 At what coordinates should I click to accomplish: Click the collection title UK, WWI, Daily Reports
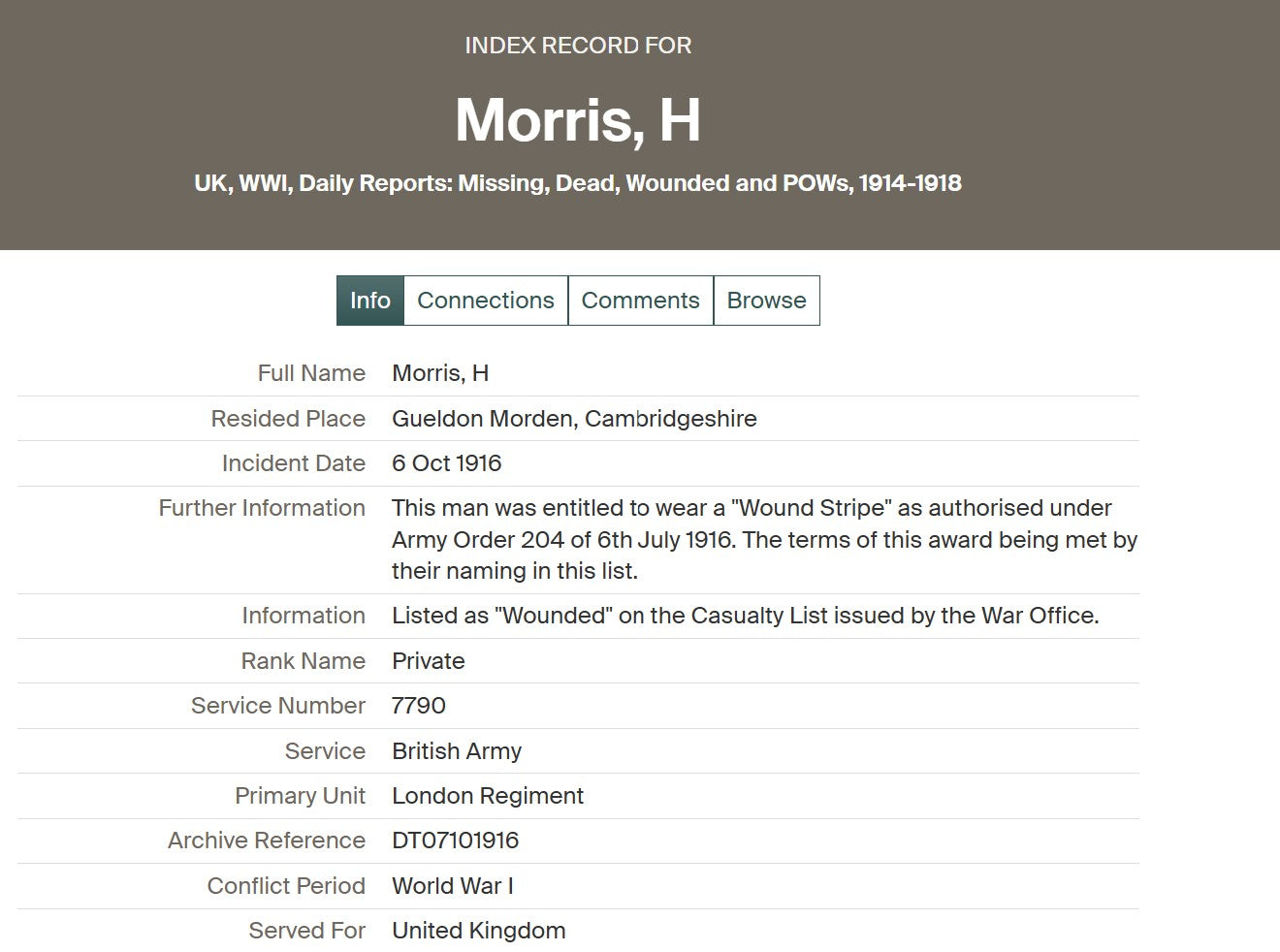coord(578,183)
